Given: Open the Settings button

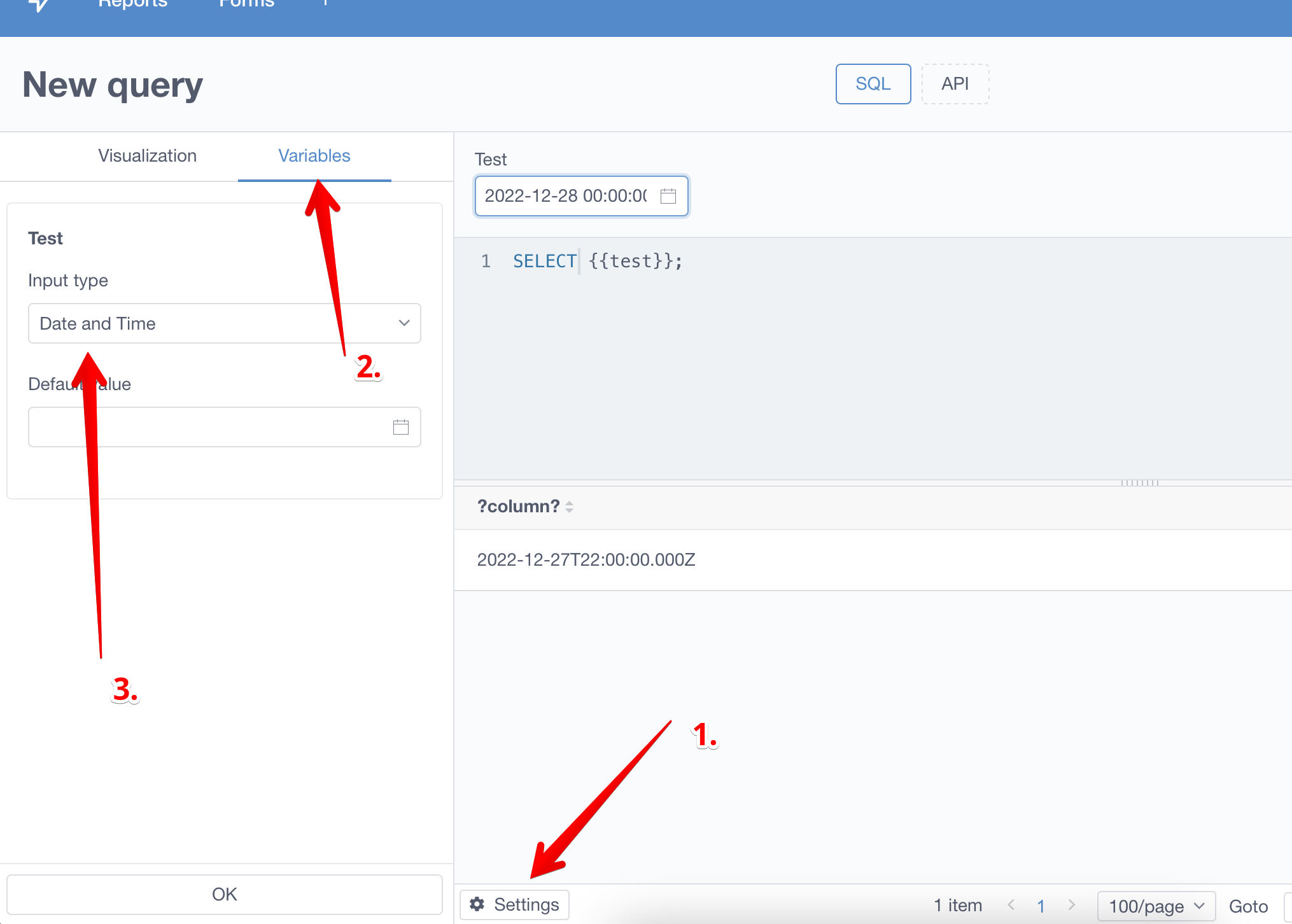Looking at the screenshot, I should point(515,904).
